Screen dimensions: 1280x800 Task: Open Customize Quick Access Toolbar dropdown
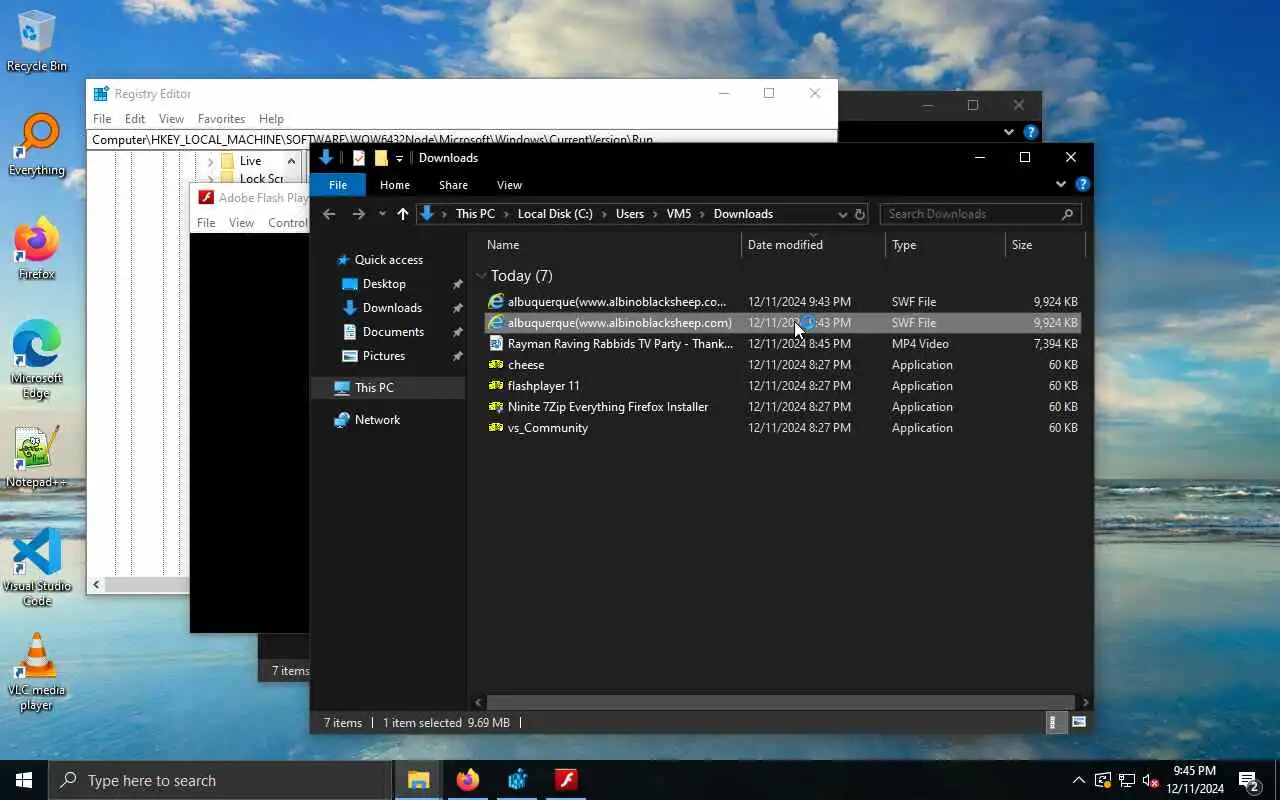click(399, 158)
